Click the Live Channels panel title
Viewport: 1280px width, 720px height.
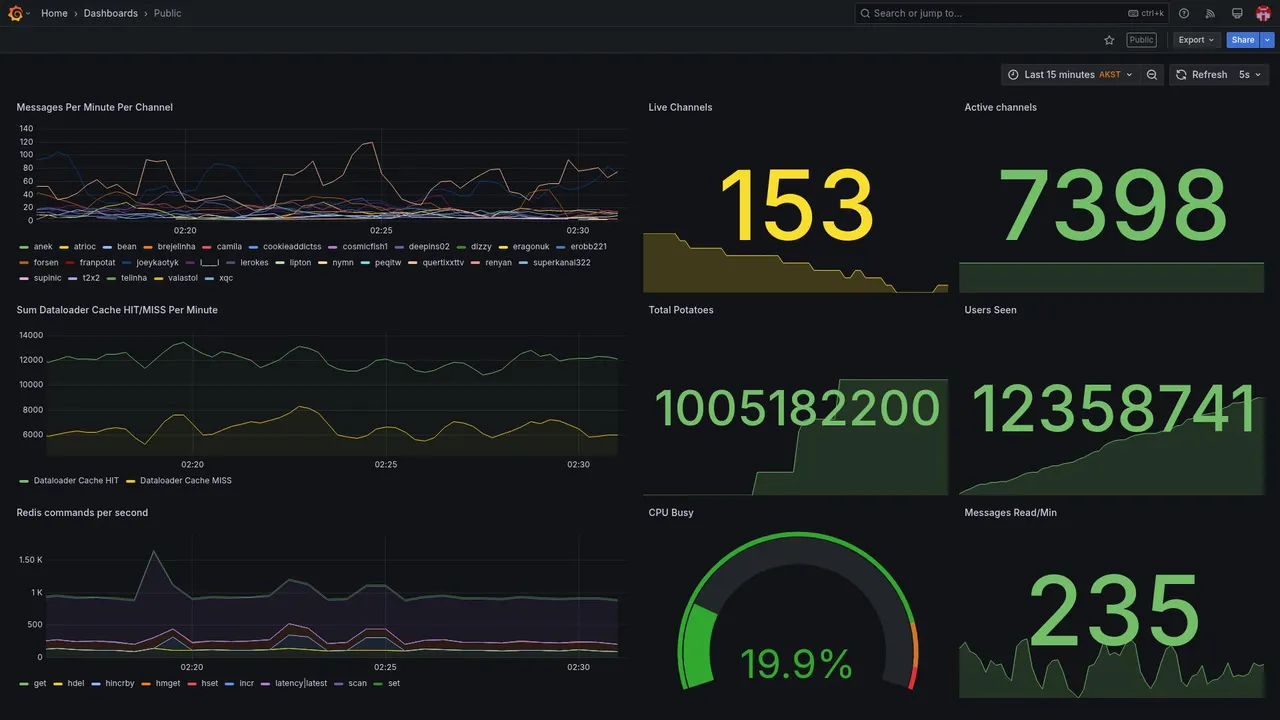[680, 107]
